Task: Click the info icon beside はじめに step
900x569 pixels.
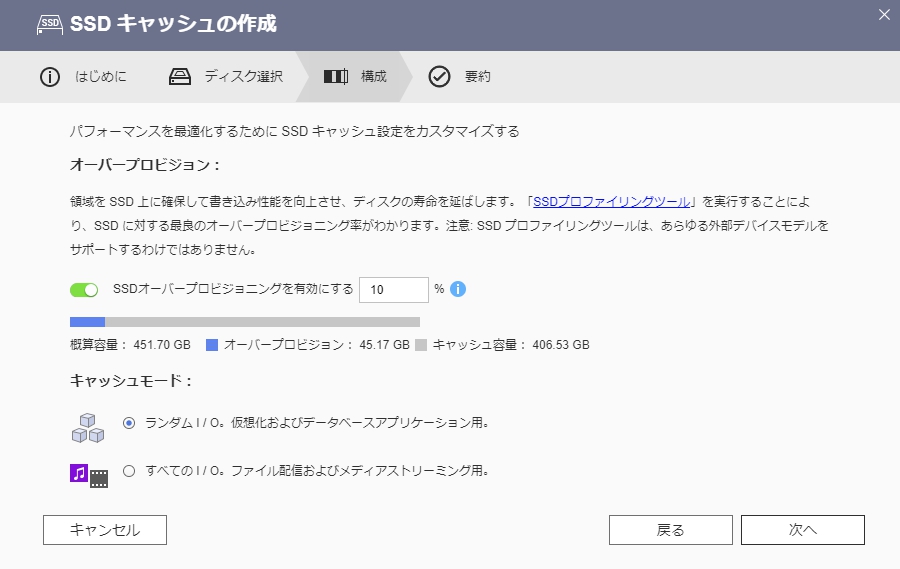Action: [50, 77]
